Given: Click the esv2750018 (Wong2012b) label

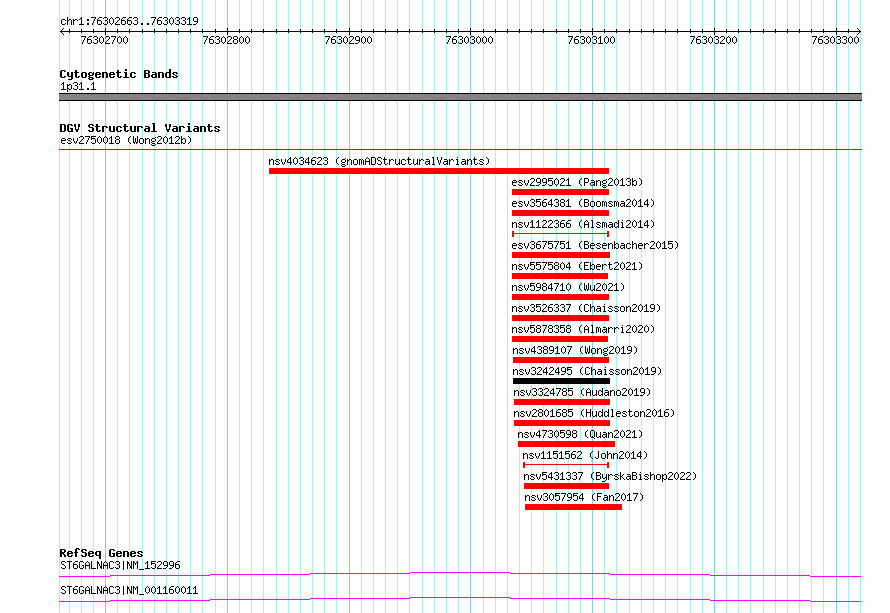Looking at the screenshot, I should pyautogui.click(x=126, y=140).
